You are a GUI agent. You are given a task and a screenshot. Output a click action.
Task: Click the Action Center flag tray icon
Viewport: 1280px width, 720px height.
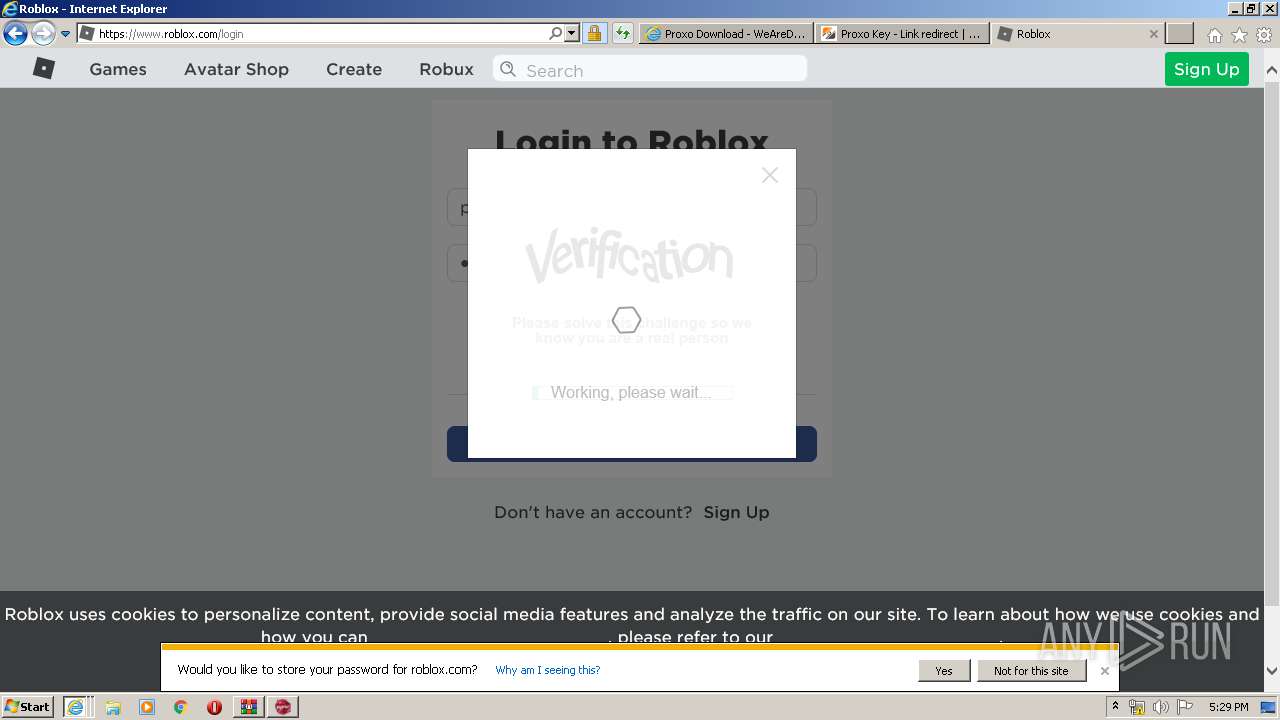[1184, 707]
